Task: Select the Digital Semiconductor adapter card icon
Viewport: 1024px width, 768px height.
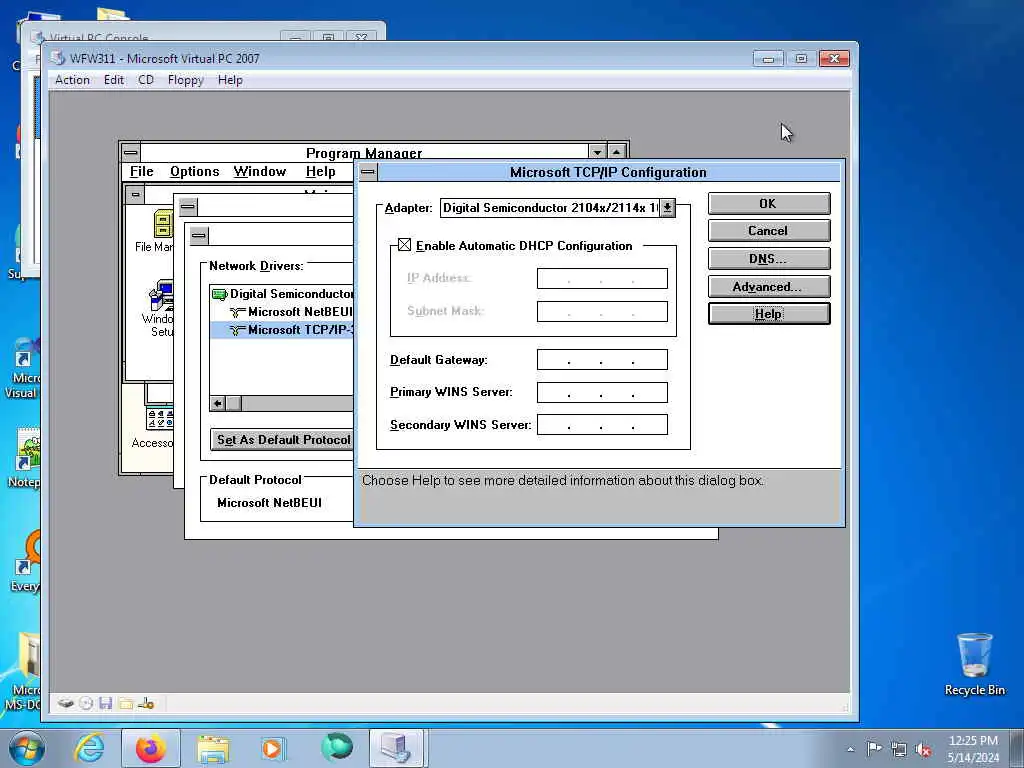Action: (219, 295)
